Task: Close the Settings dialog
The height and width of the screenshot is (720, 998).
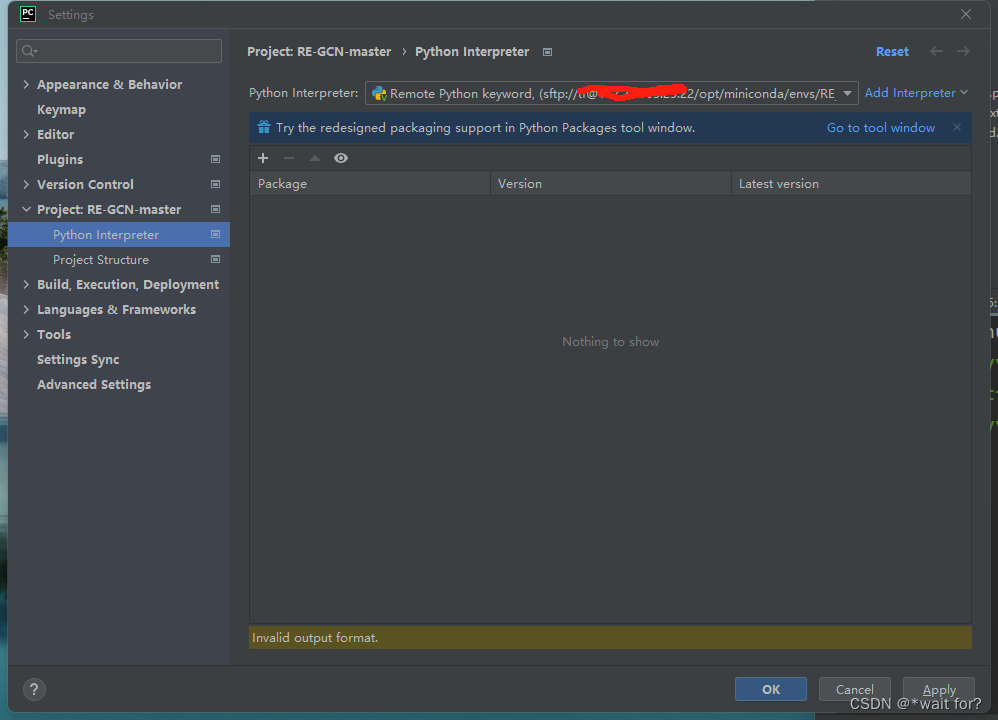Action: [x=966, y=14]
